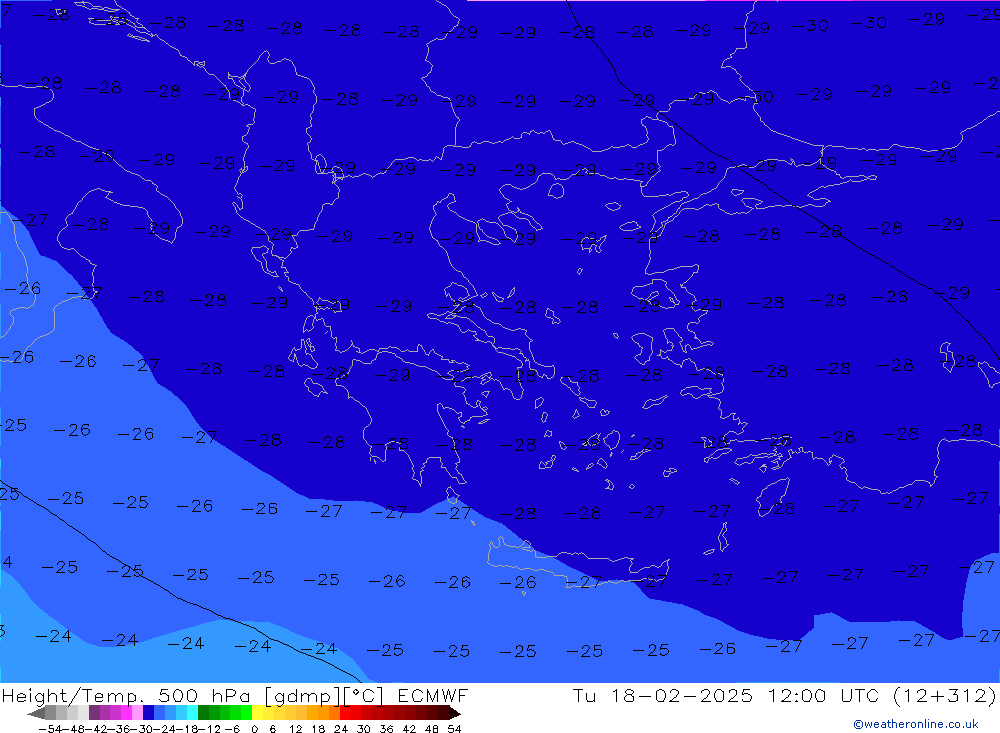This screenshot has width=1000, height=733.
Task: Click the '12:00 UTC' valid time
Action: [x=823, y=695]
